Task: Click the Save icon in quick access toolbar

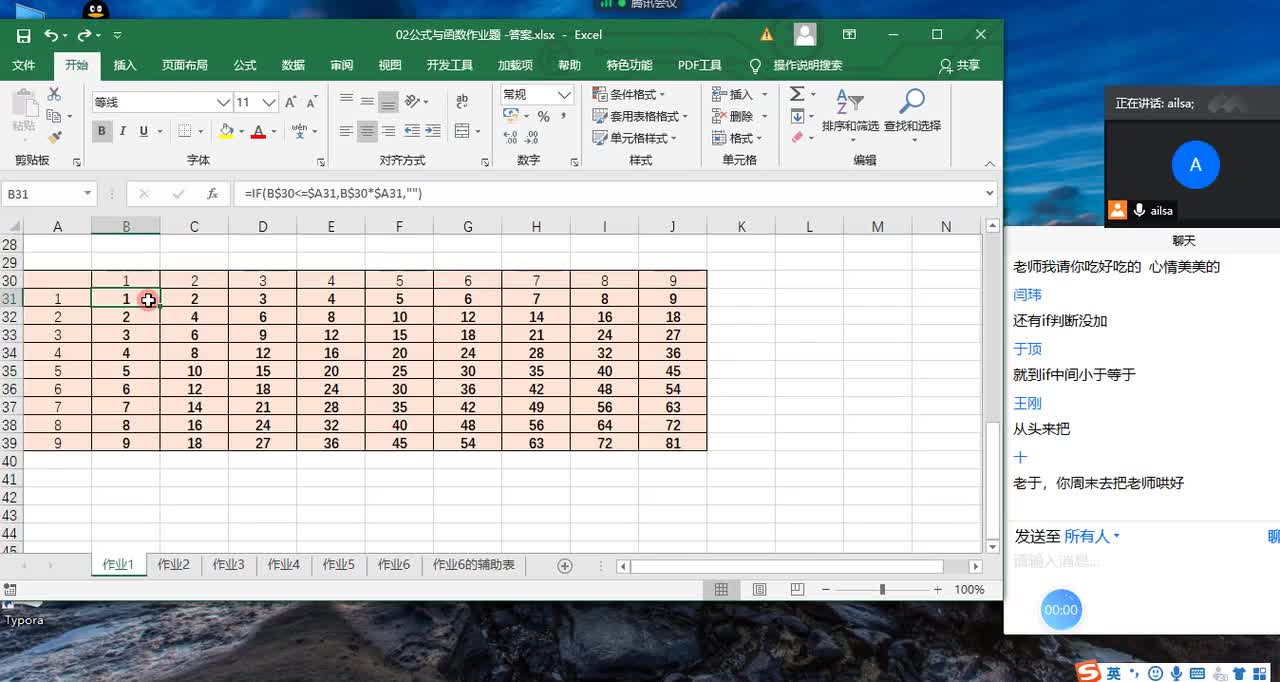Action: coord(24,35)
